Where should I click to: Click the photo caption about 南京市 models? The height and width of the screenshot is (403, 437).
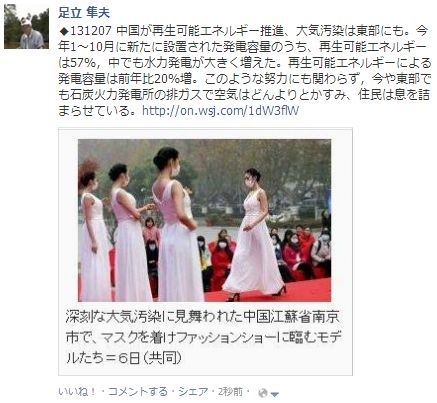[x=203, y=337]
